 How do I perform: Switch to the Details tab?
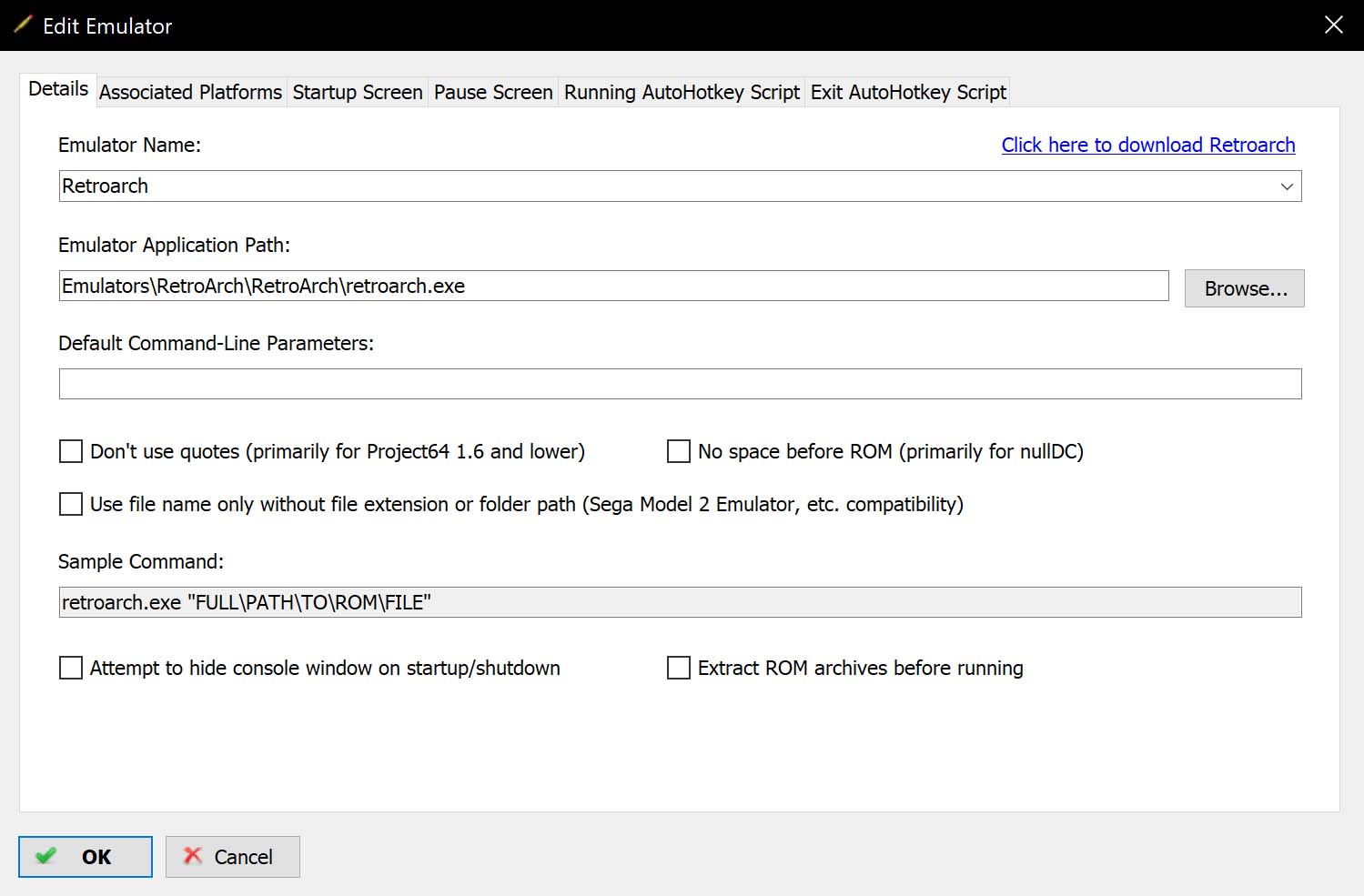58,89
